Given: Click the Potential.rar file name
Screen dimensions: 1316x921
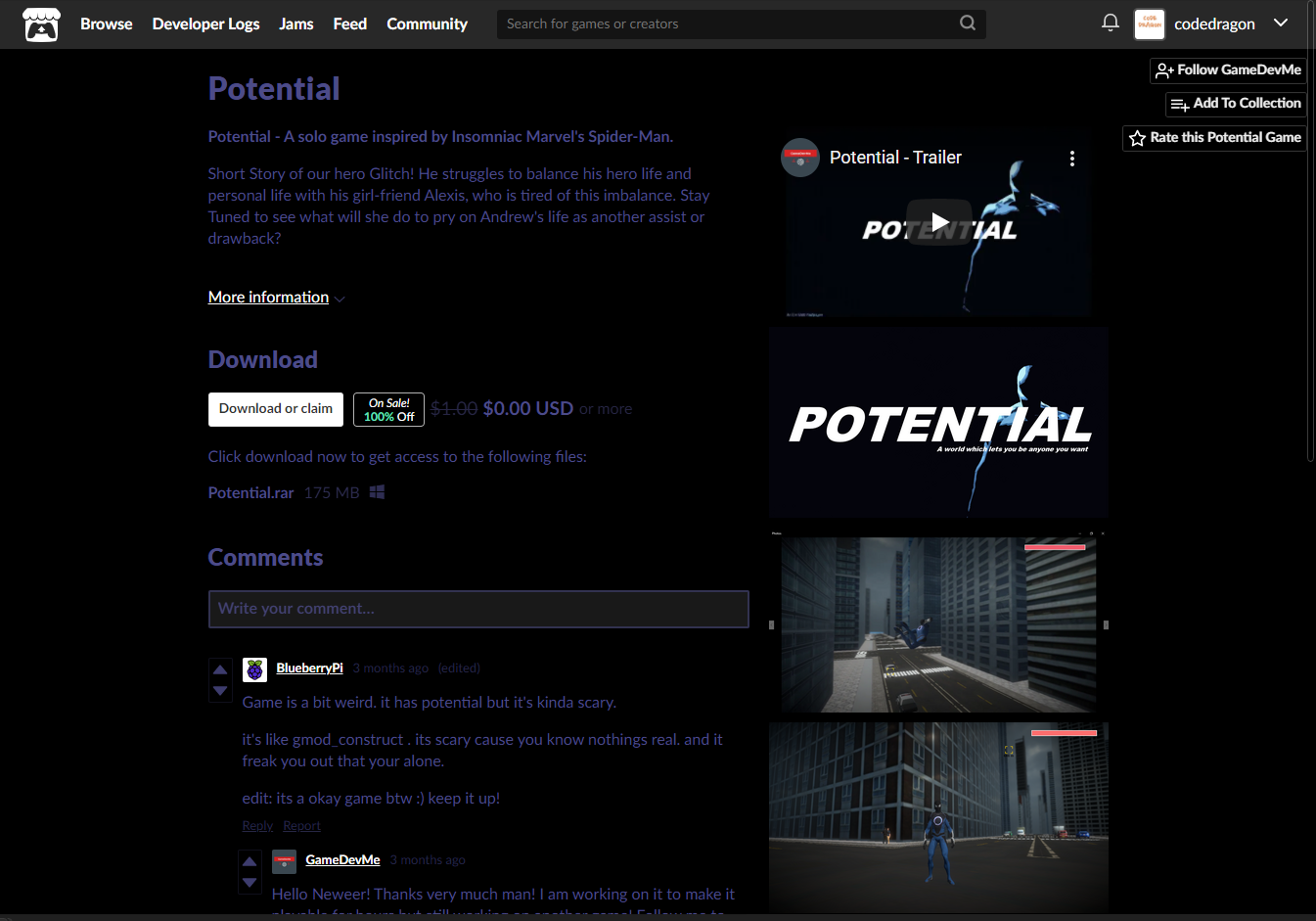Looking at the screenshot, I should click(250, 493).
